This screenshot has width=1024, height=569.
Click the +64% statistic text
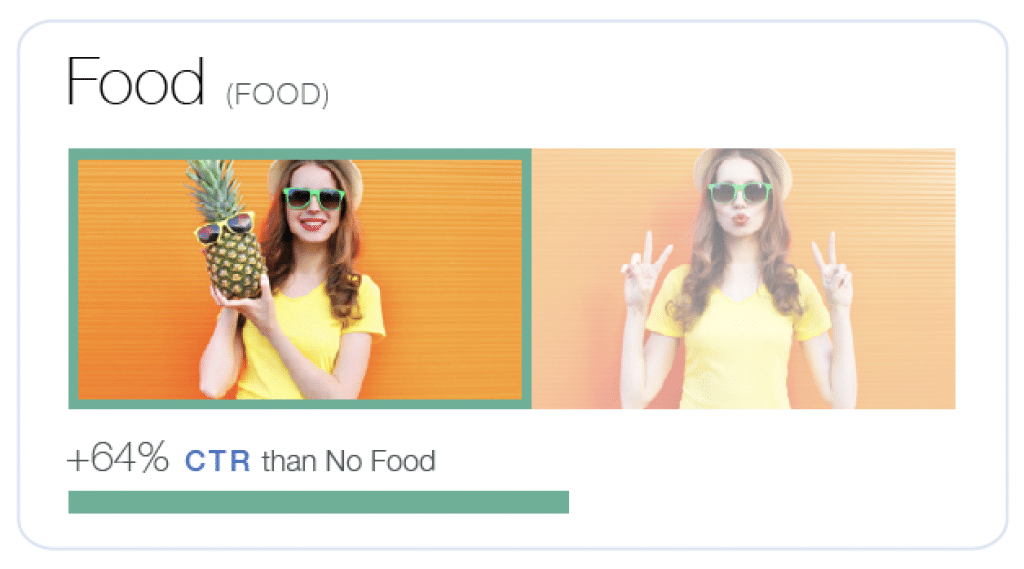118,457
